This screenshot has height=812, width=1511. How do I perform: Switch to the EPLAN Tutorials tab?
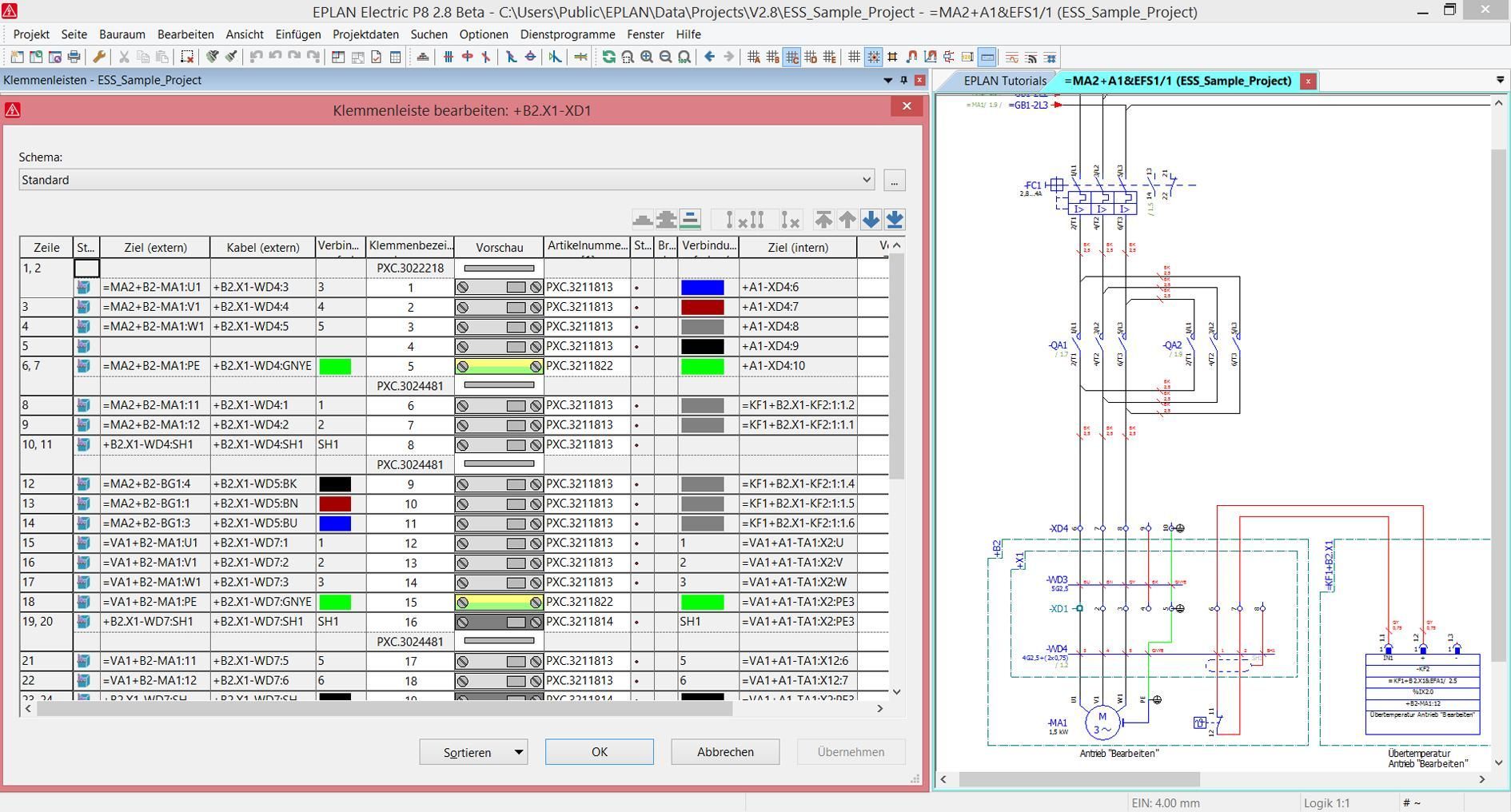click(1004, 81)
